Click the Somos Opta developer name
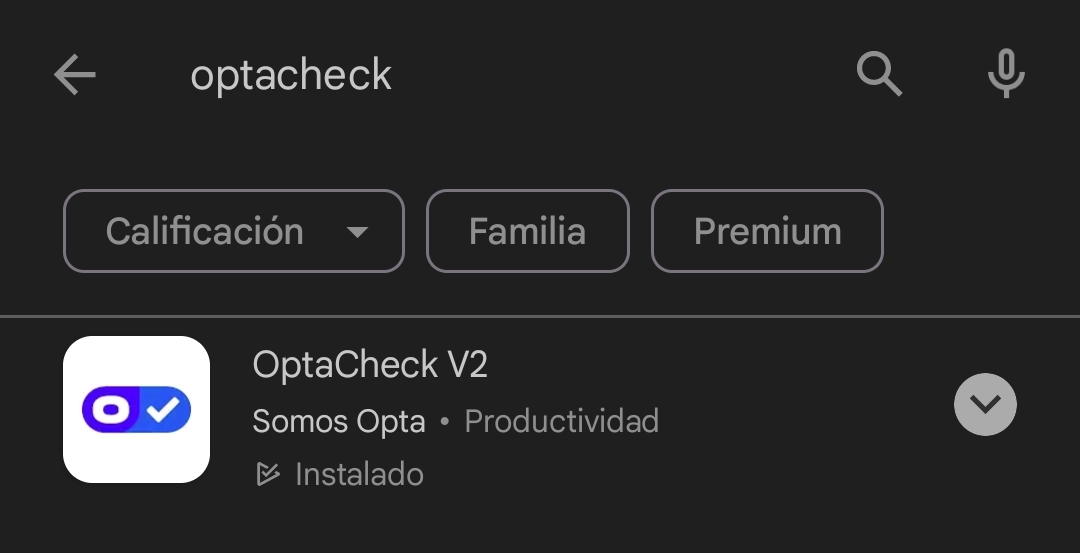Viewport: 1080px width, 553px height. click(x=339, y=421)
